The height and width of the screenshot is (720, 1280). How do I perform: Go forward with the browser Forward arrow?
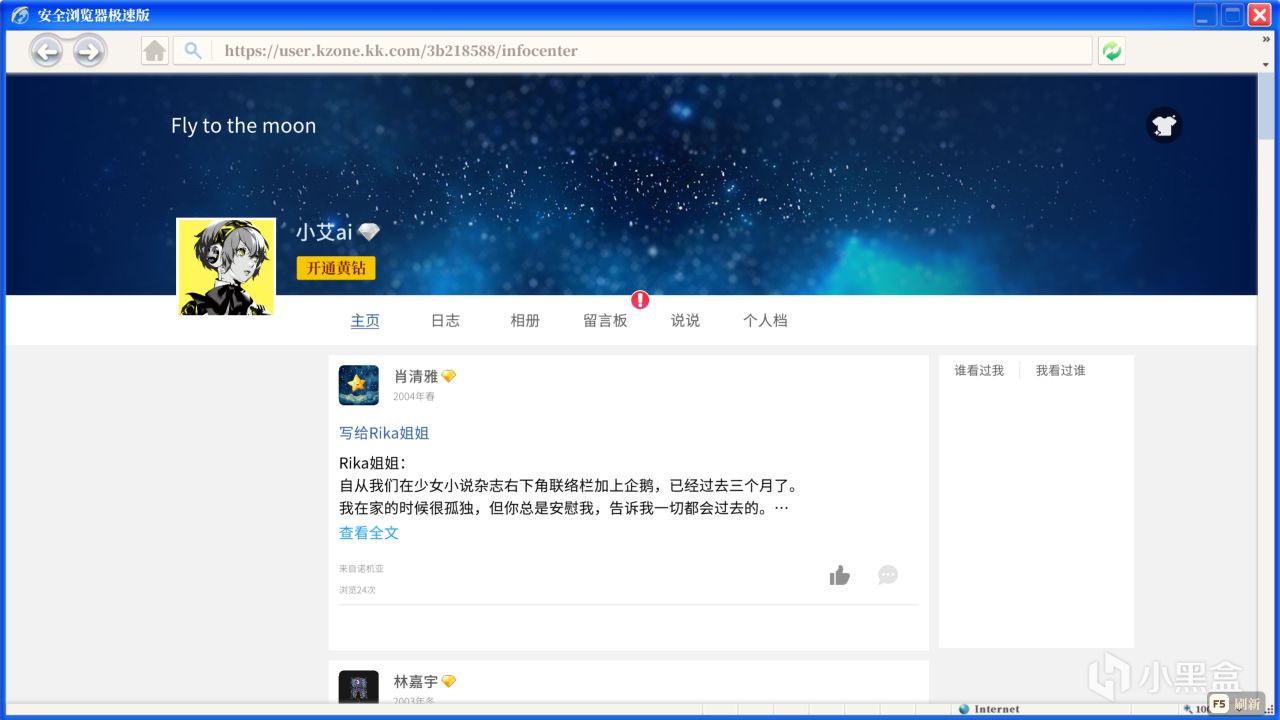pyautogui.click(x=89, y=51)
